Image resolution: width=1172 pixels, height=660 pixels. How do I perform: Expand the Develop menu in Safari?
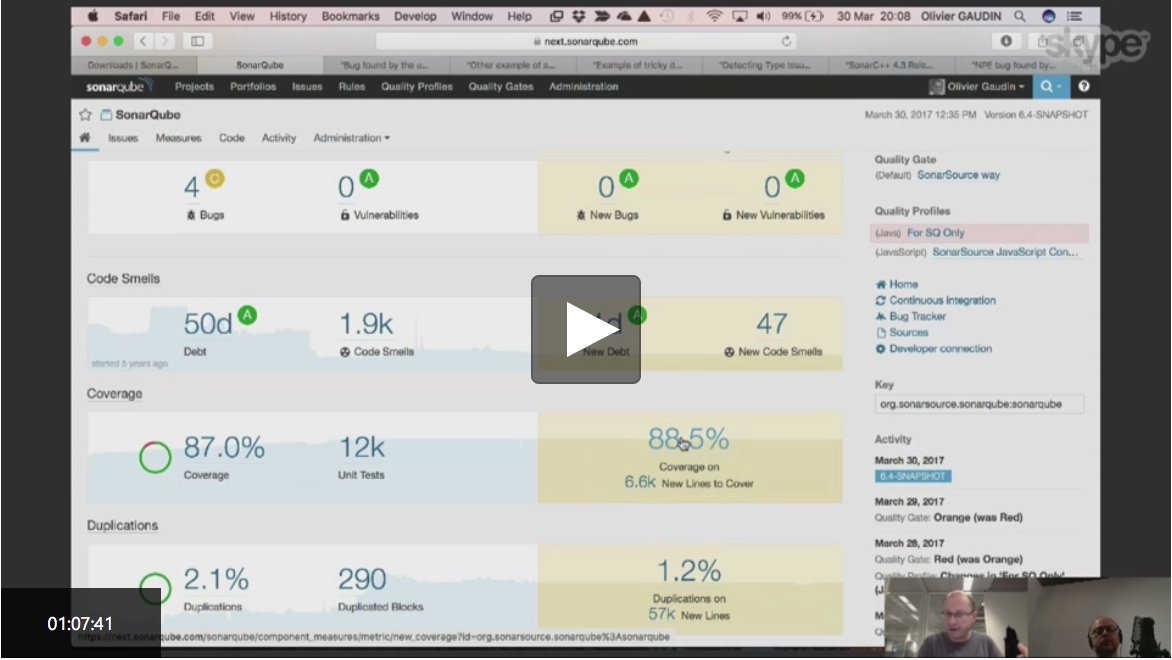(415, 16)
